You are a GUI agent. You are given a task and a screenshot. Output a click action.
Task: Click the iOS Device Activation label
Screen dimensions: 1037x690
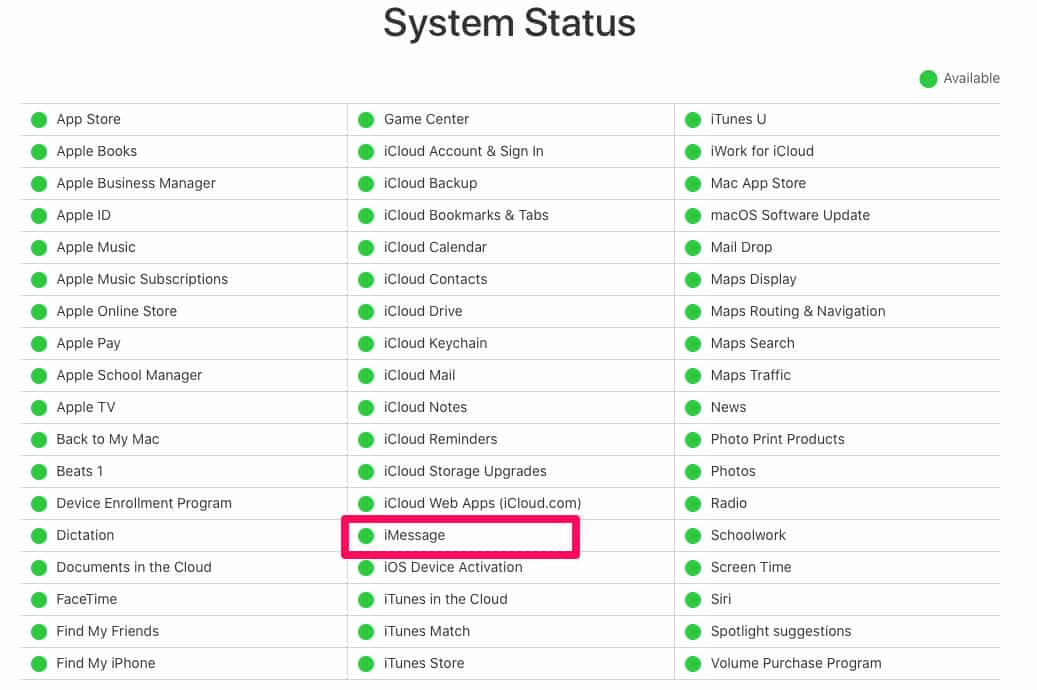point(453,568)
